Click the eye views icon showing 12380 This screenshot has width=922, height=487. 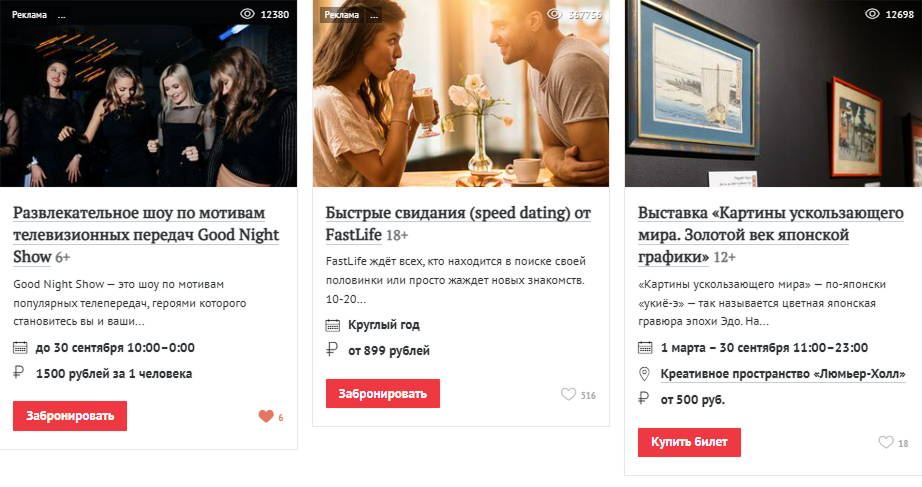point(248,14)
